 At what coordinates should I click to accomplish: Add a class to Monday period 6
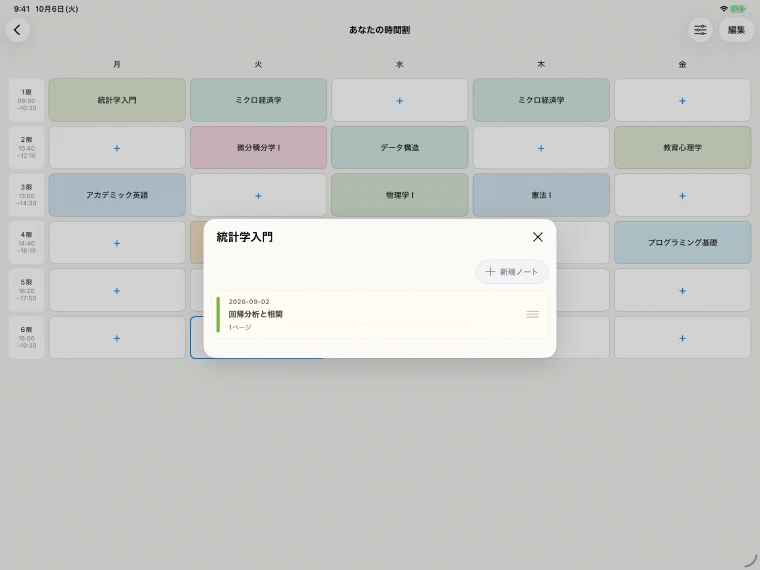pos(117,338)
